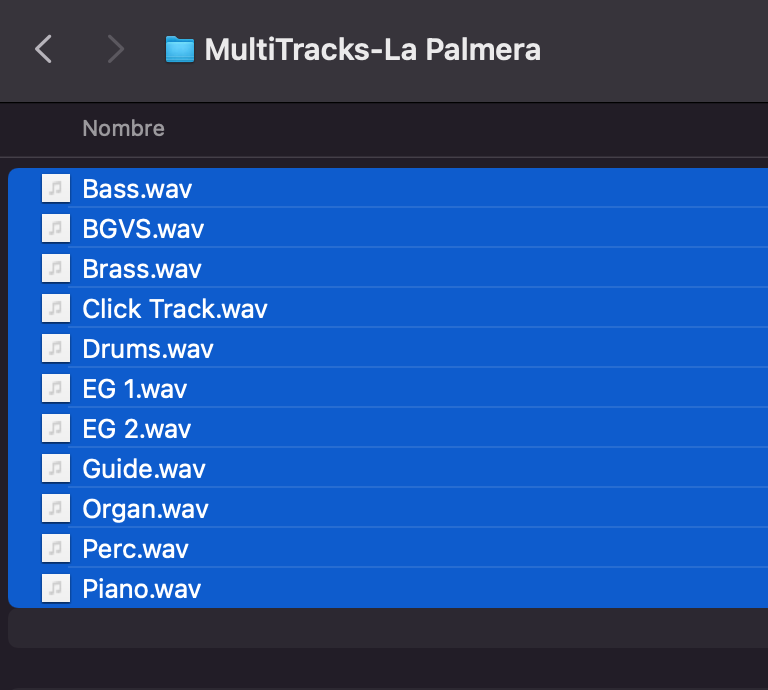The width and height of the screenshot is (768, 690).
Task: Click the blue MultiTracks-La Palmera folder icon
Action: [180, 49]
